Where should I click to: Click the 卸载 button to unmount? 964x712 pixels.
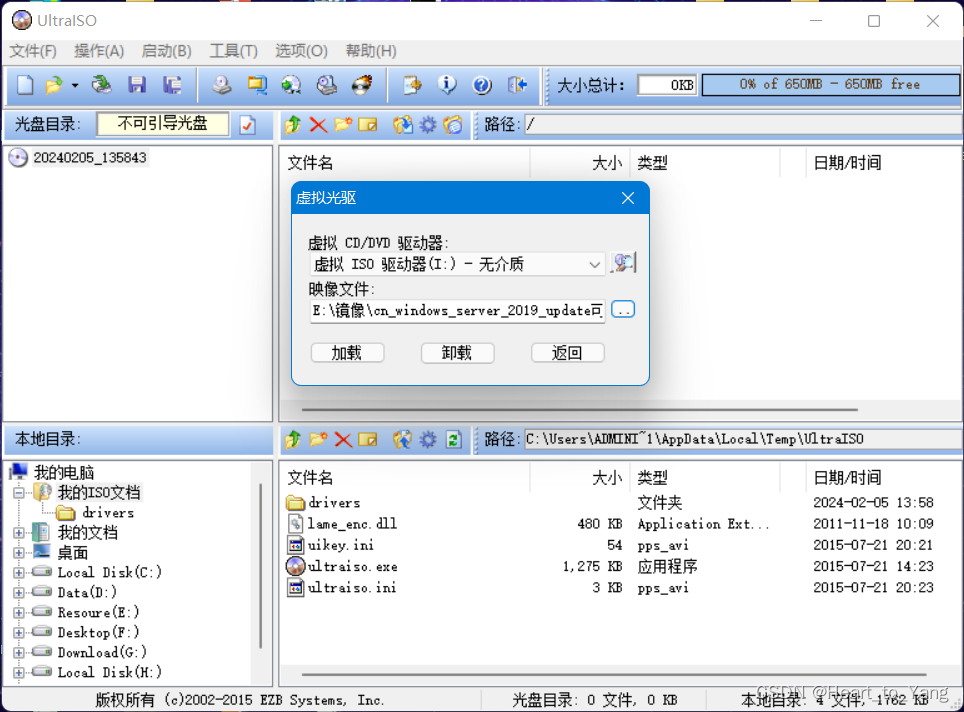(457, 352)
